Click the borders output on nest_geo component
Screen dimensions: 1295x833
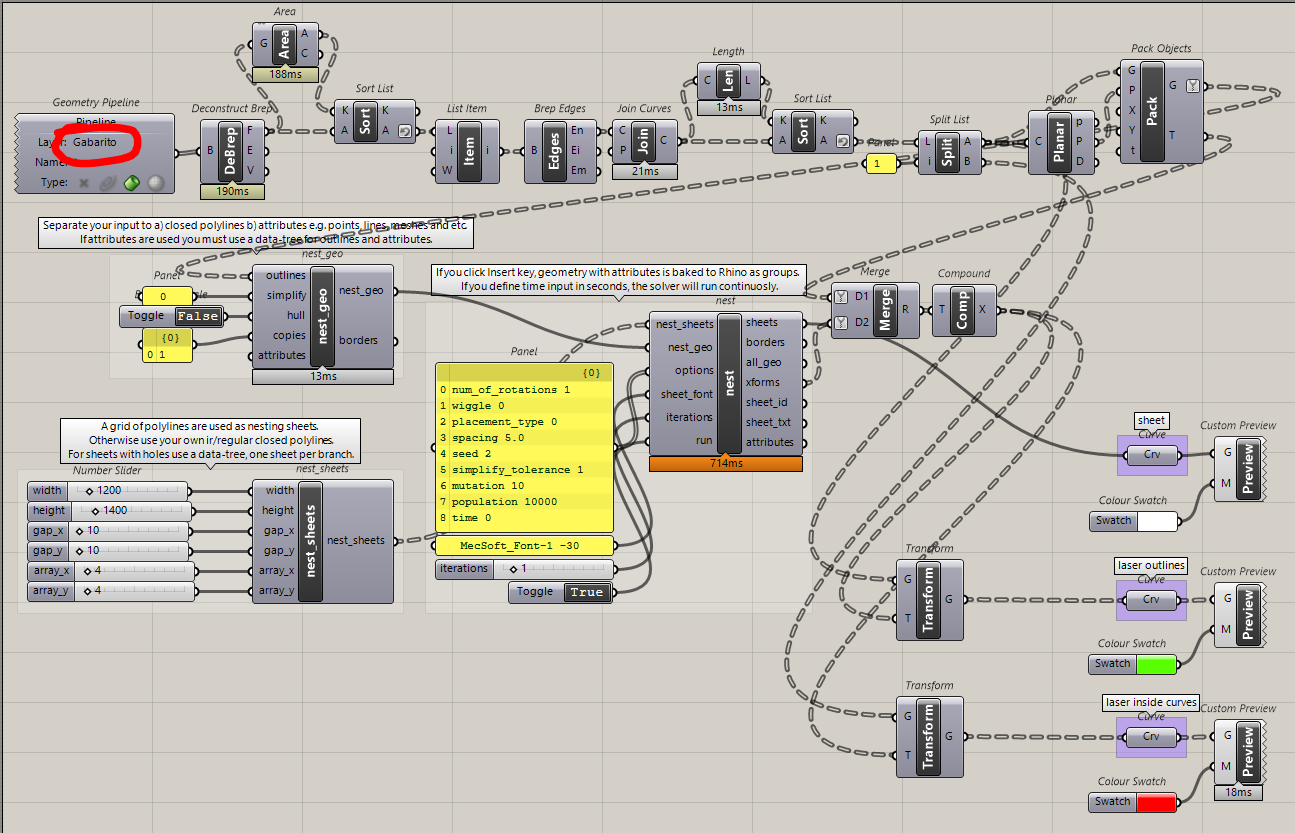point(359,340)
